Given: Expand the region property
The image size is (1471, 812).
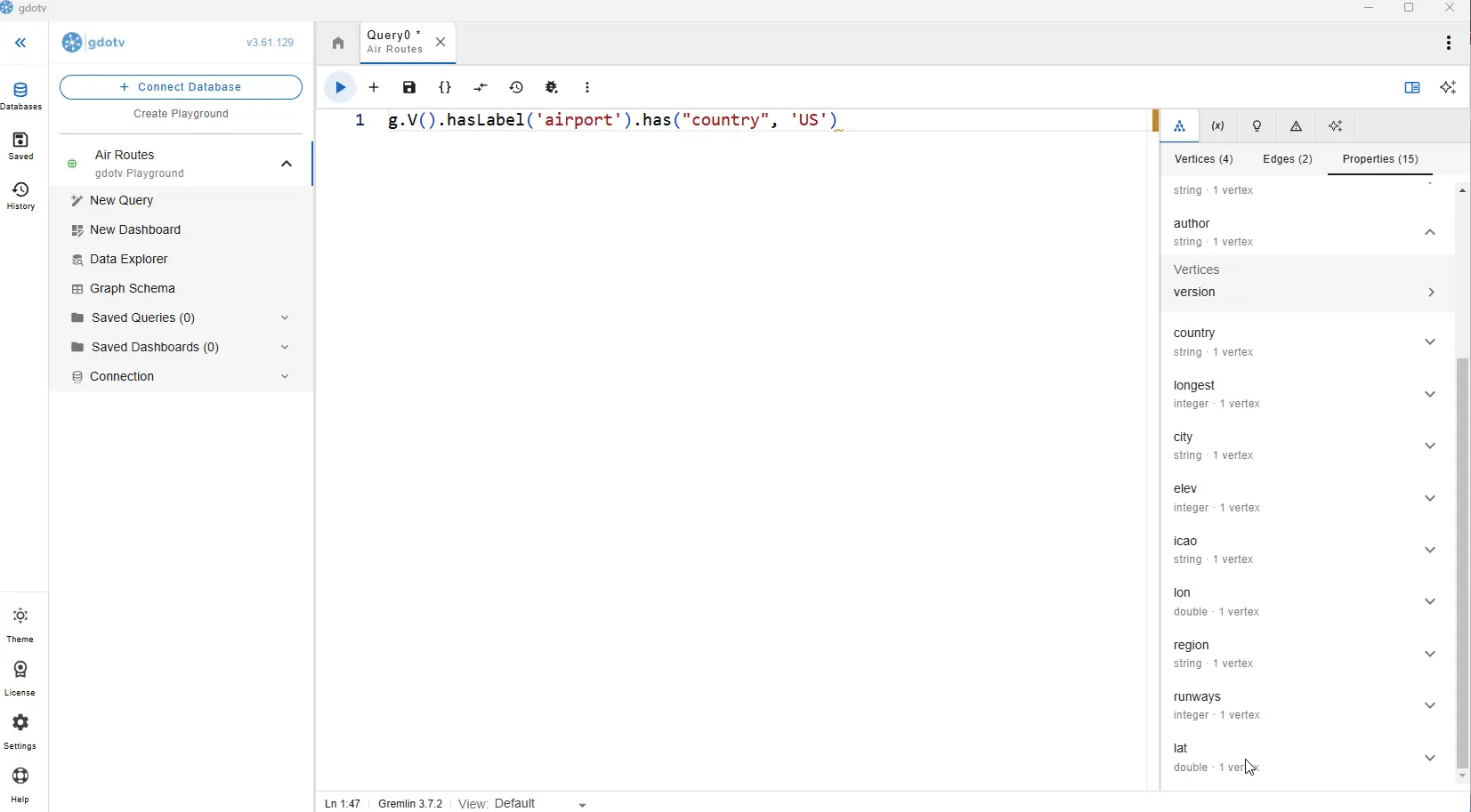Looking at the screenshot, I should click(x=1430, y=654).
